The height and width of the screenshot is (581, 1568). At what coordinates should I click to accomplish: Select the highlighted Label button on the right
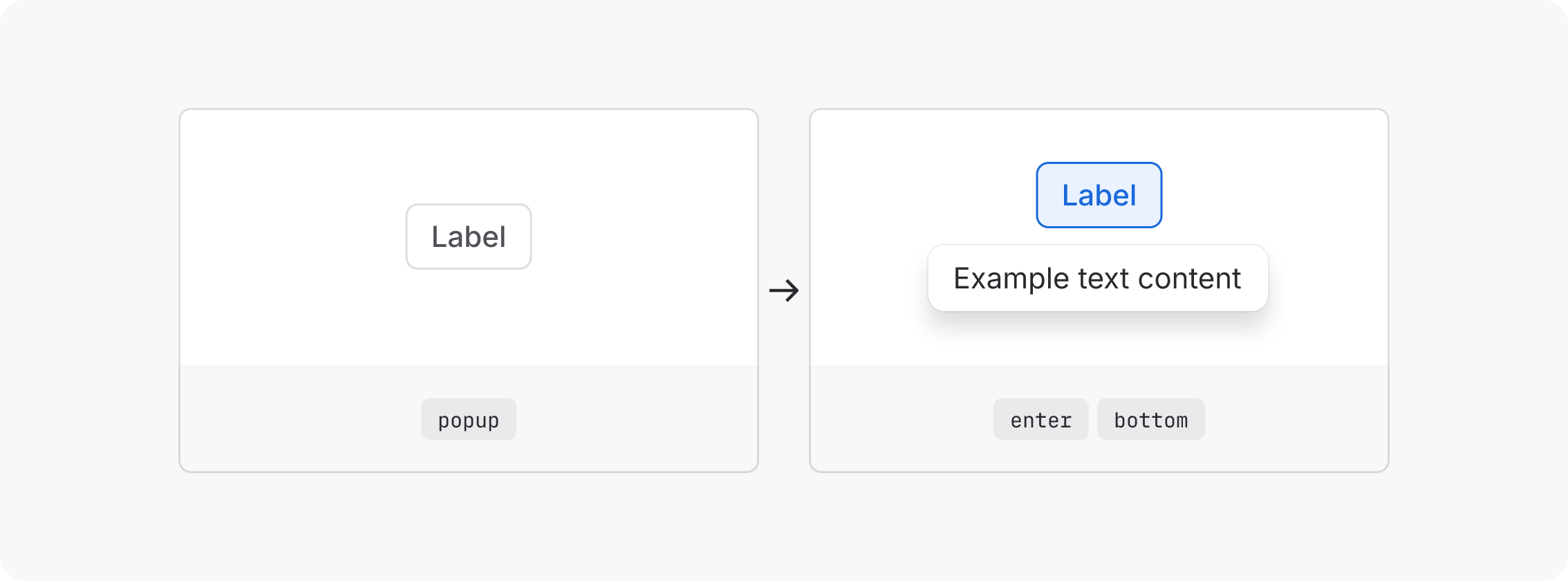coord(1099,194)
